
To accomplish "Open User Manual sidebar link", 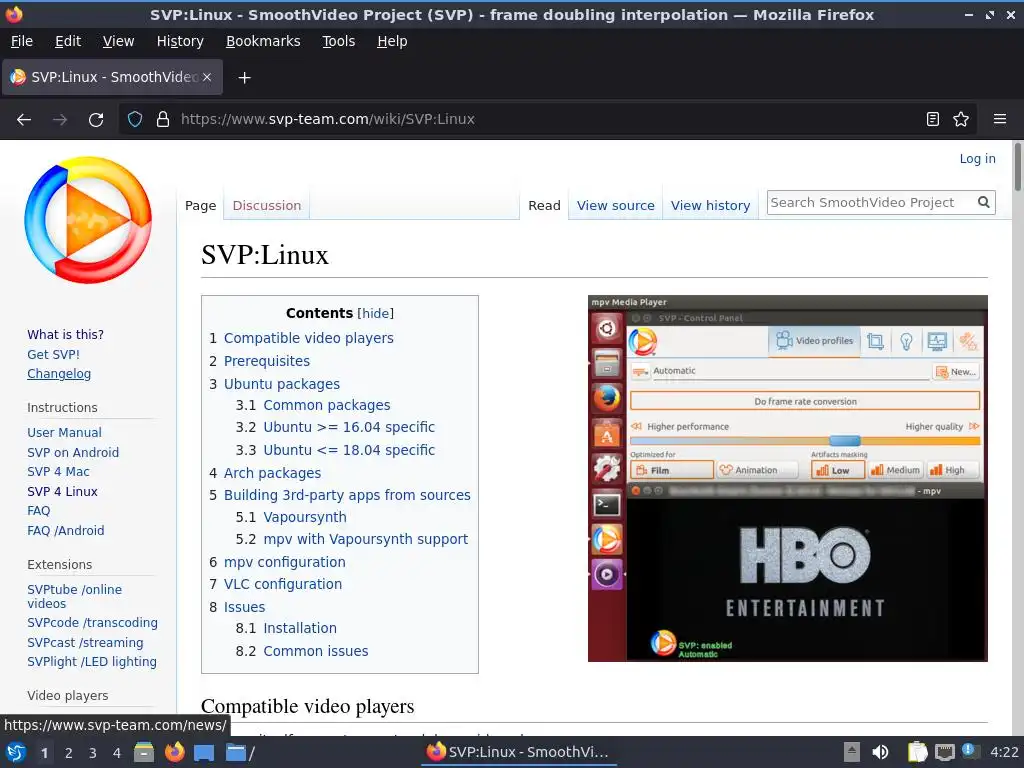I will tap(64, 432).
